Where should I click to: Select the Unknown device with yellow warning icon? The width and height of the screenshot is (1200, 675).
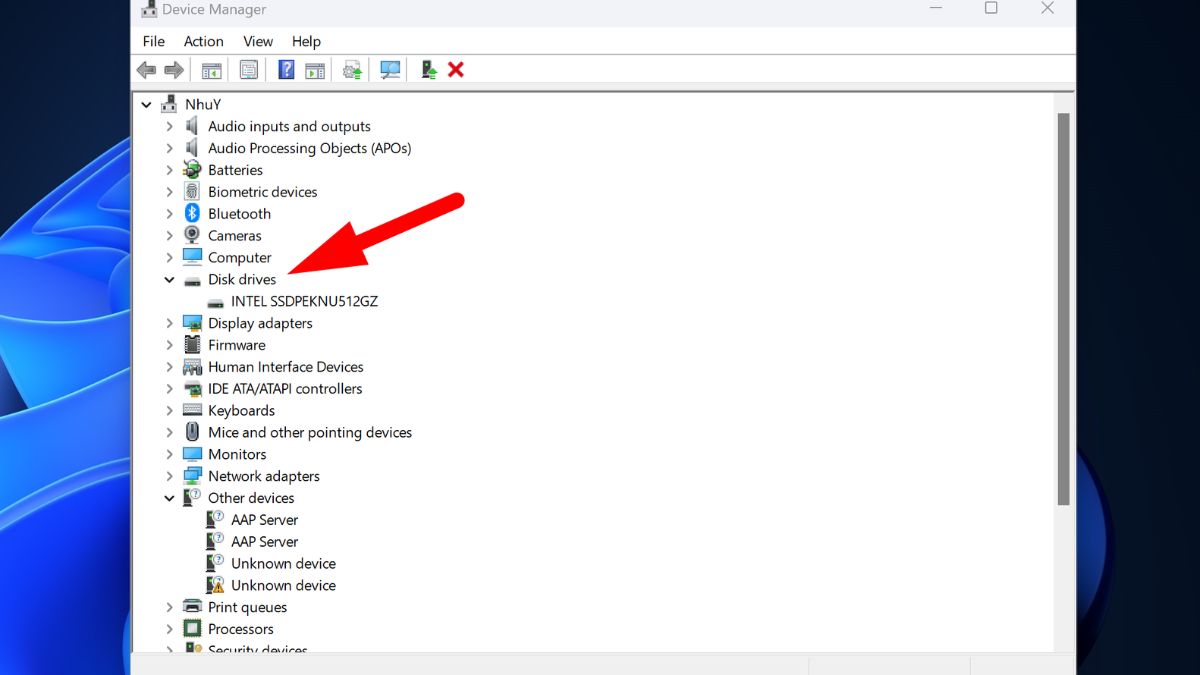[x=283, y=585]
